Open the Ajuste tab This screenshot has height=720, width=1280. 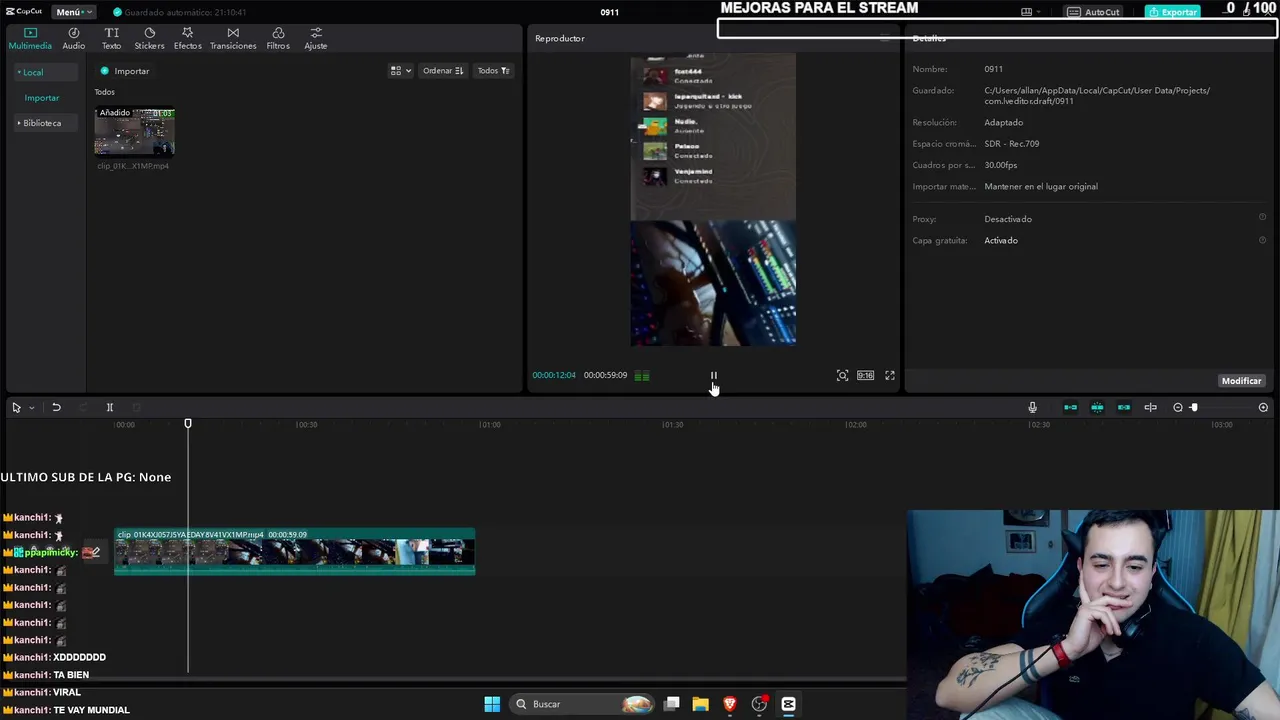point(315,39)
